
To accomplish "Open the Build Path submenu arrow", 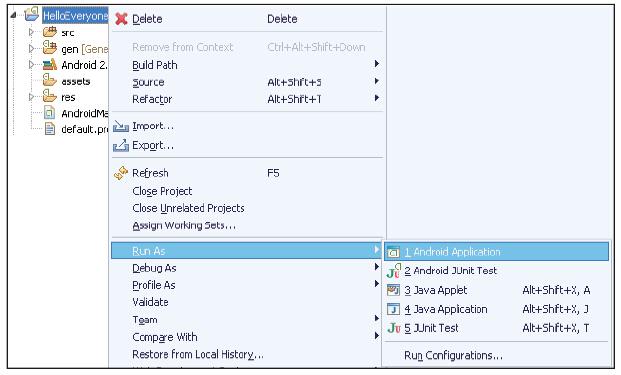I will [x=377, y=64].
